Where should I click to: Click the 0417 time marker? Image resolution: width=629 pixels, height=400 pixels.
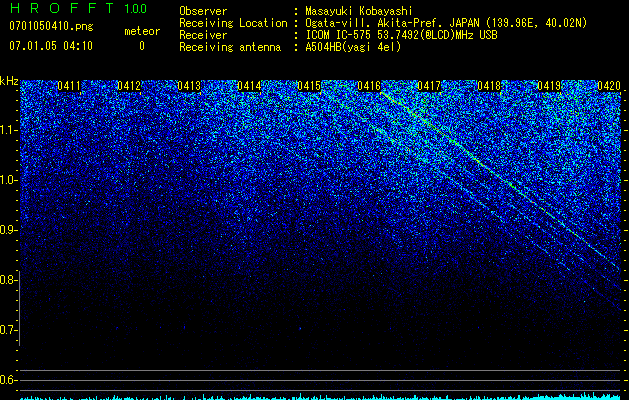pos(429,86)
